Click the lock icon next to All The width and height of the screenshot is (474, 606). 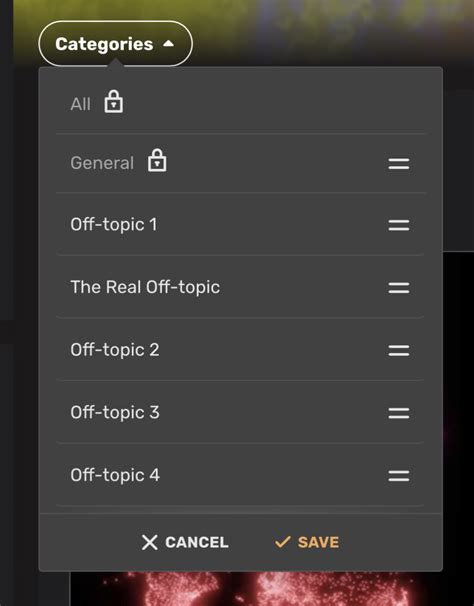click(114, 102)
